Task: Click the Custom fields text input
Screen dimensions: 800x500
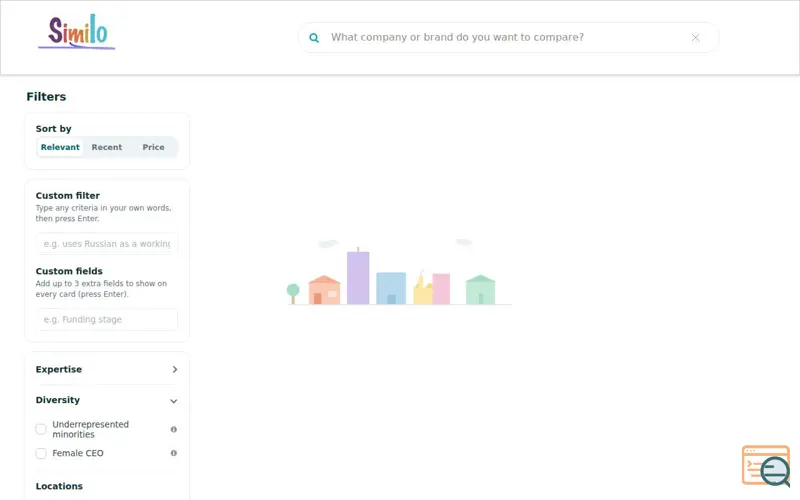Action: (x=107, y=319)
